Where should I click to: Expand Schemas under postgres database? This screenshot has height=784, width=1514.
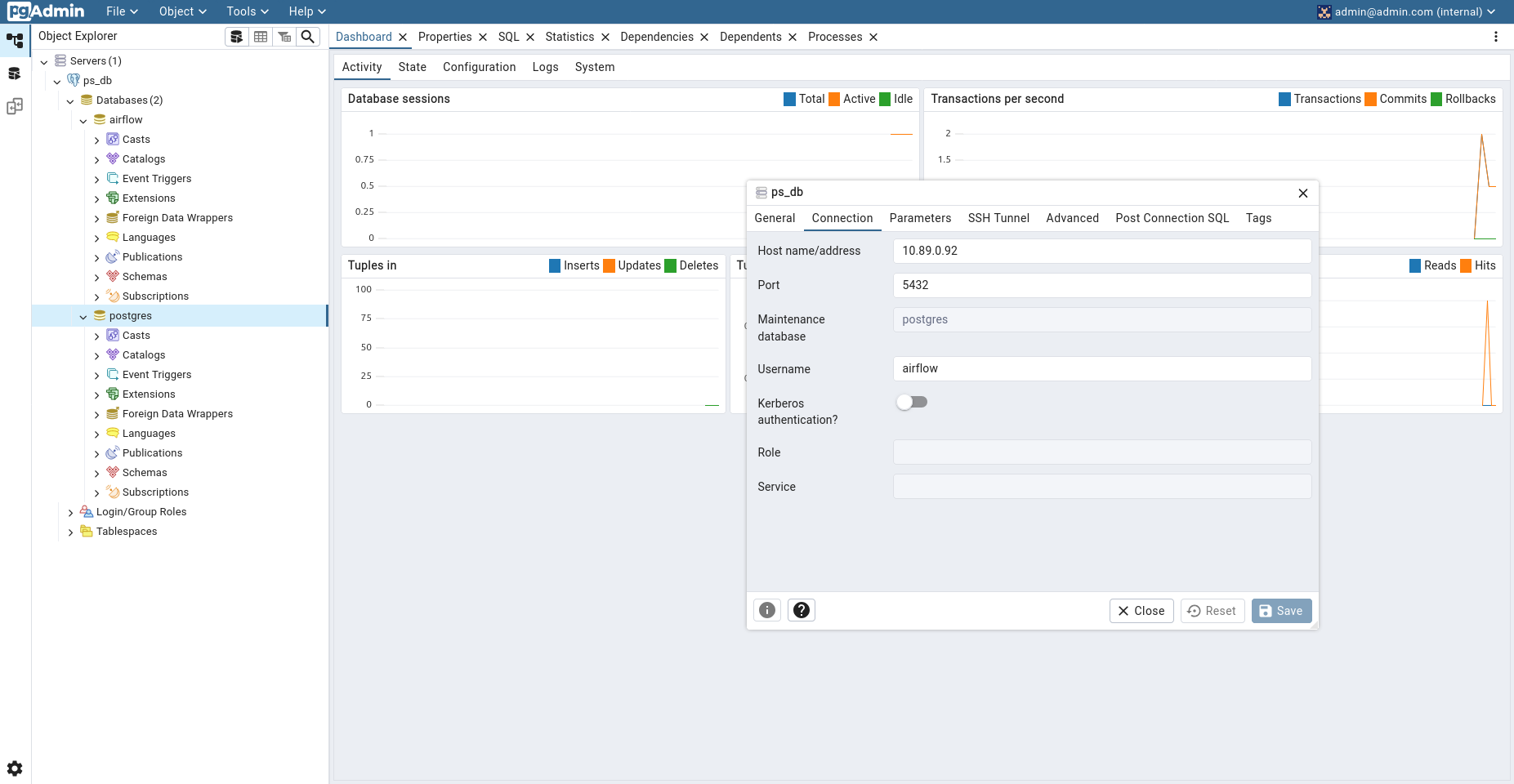(x=96, y=473)
